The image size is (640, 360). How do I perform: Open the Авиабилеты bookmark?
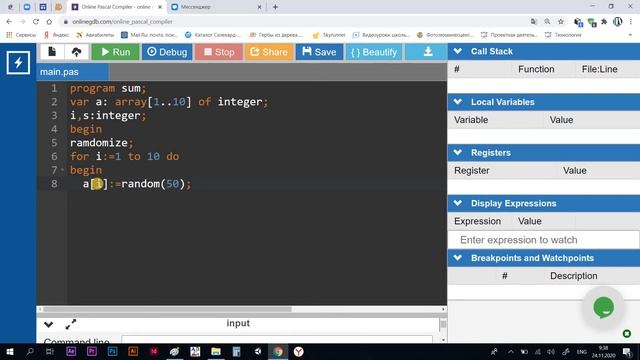[95, 35]
